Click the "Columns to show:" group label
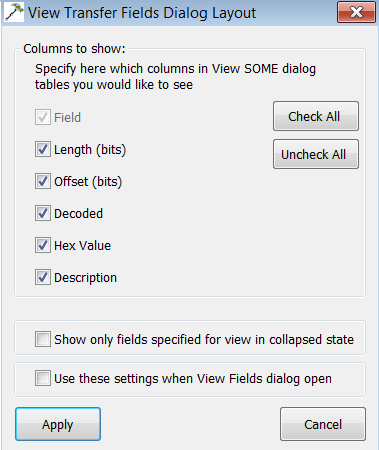This screenshot has width=379, height=450. click(74, 49)
